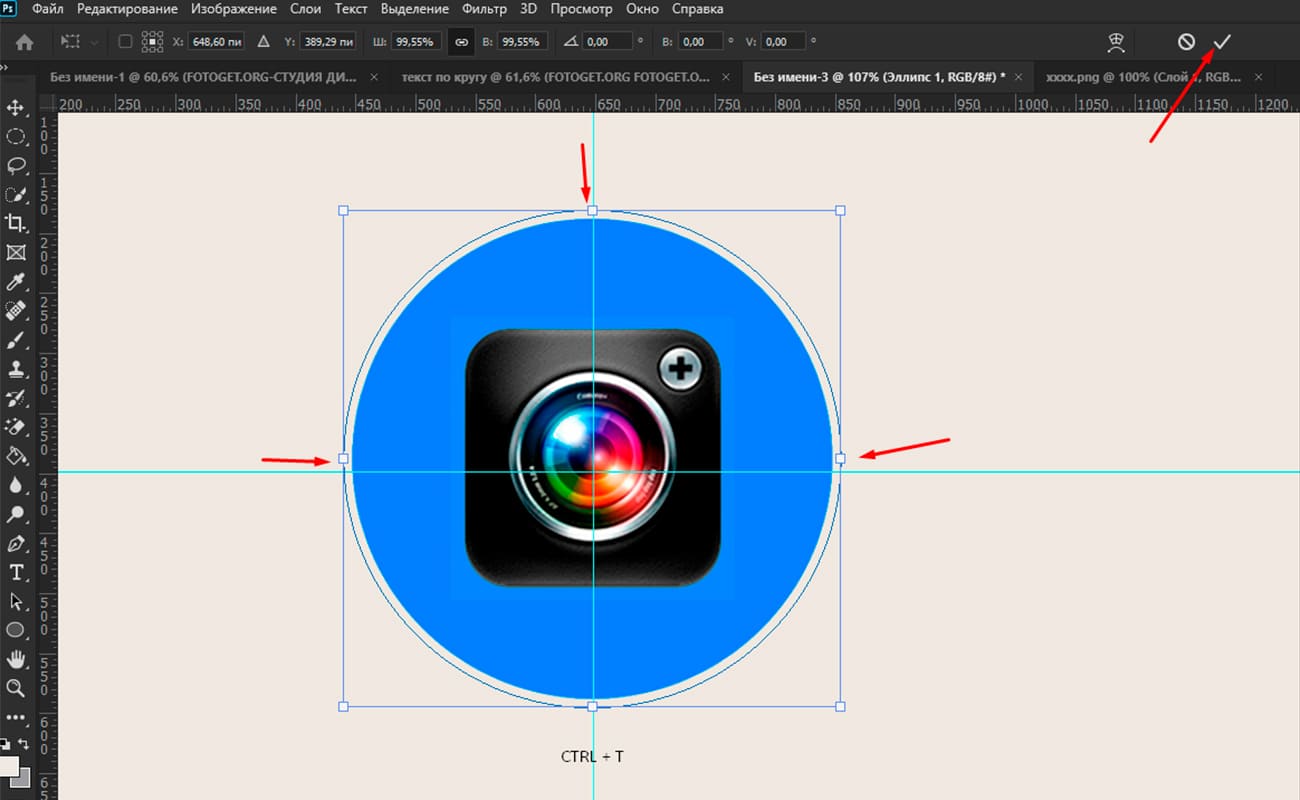Close the xxxx.png tab
Viewport: 1300px width, 800px height.
point(1258,76)
